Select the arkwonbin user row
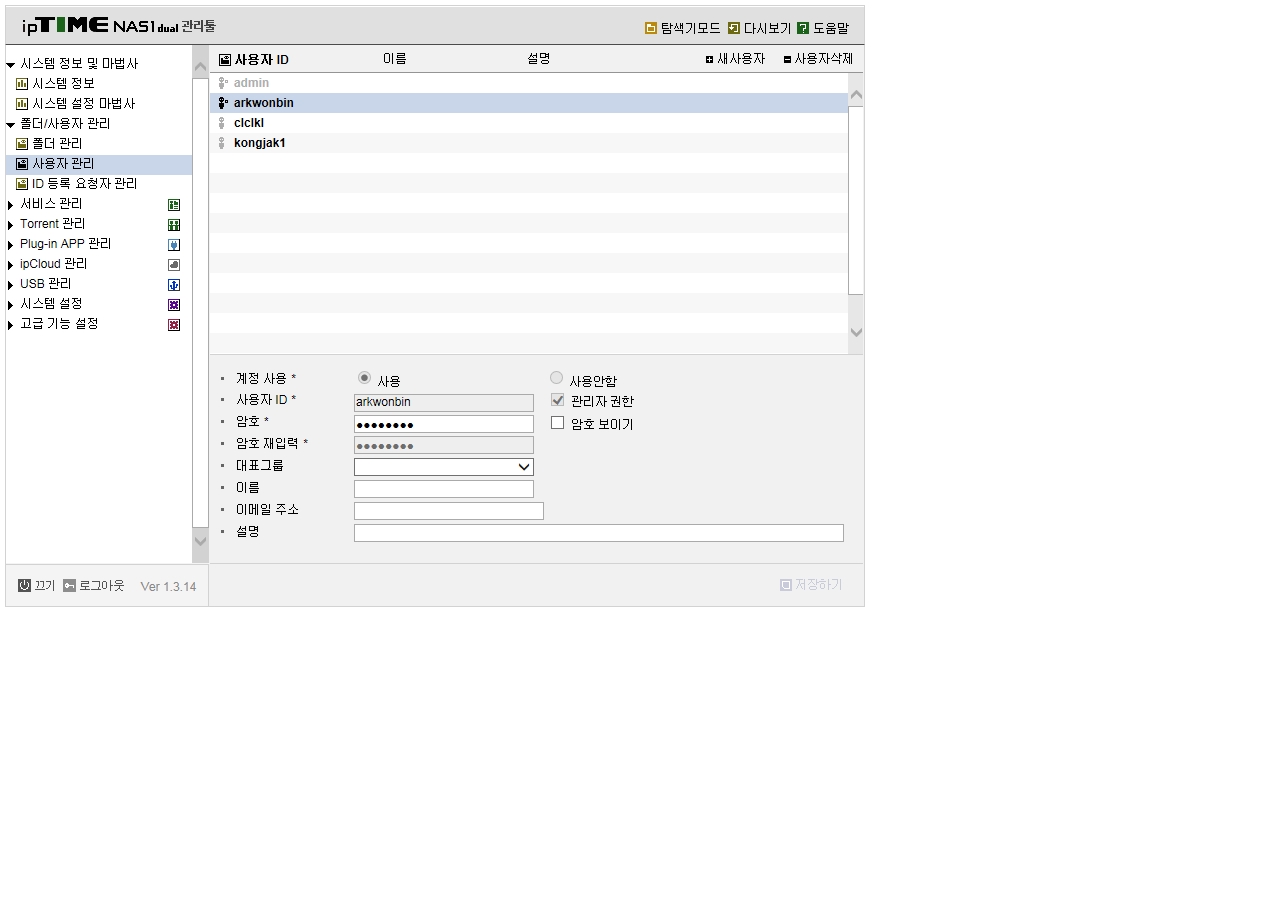Viewport: 1280px width, 918px height. (529, 103)
